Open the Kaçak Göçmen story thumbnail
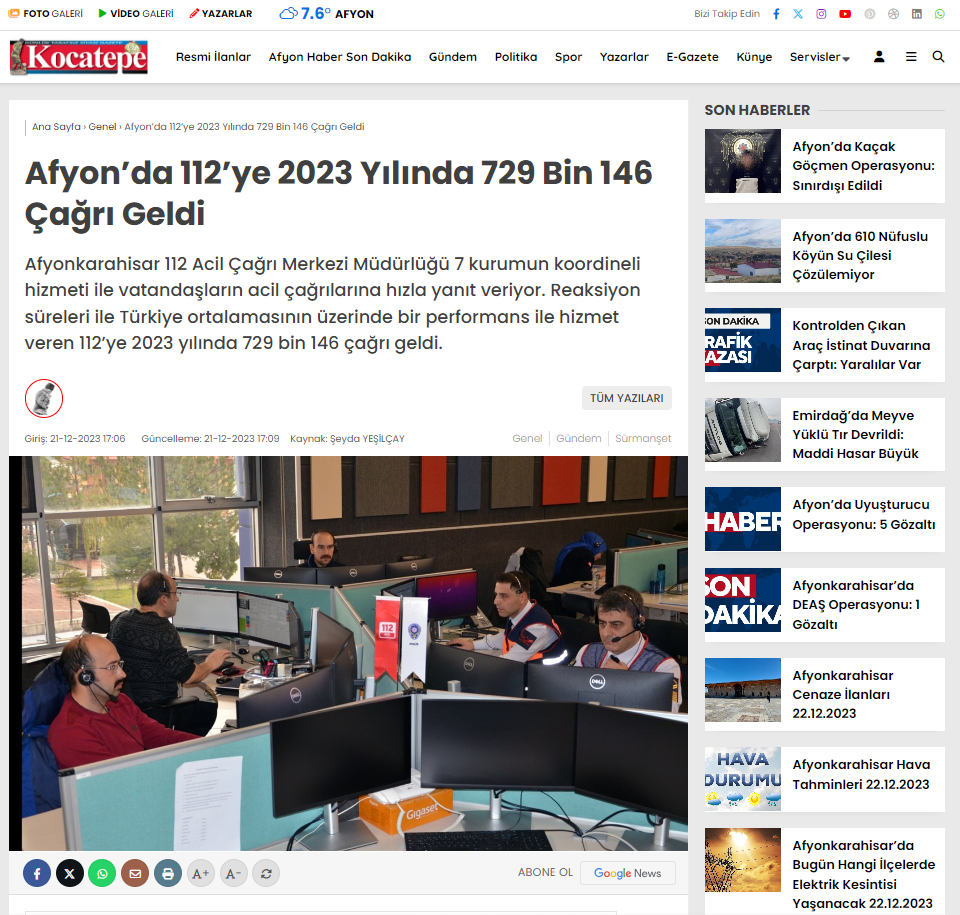960x915 pixels. [x=743, y=161]
